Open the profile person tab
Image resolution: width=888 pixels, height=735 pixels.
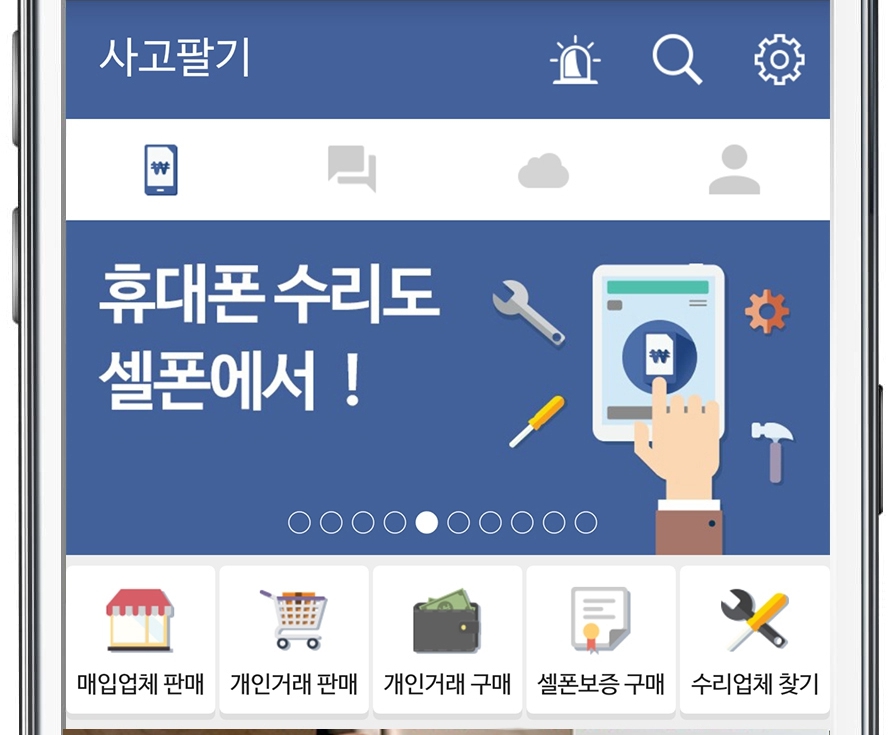[x=735, y=169]
